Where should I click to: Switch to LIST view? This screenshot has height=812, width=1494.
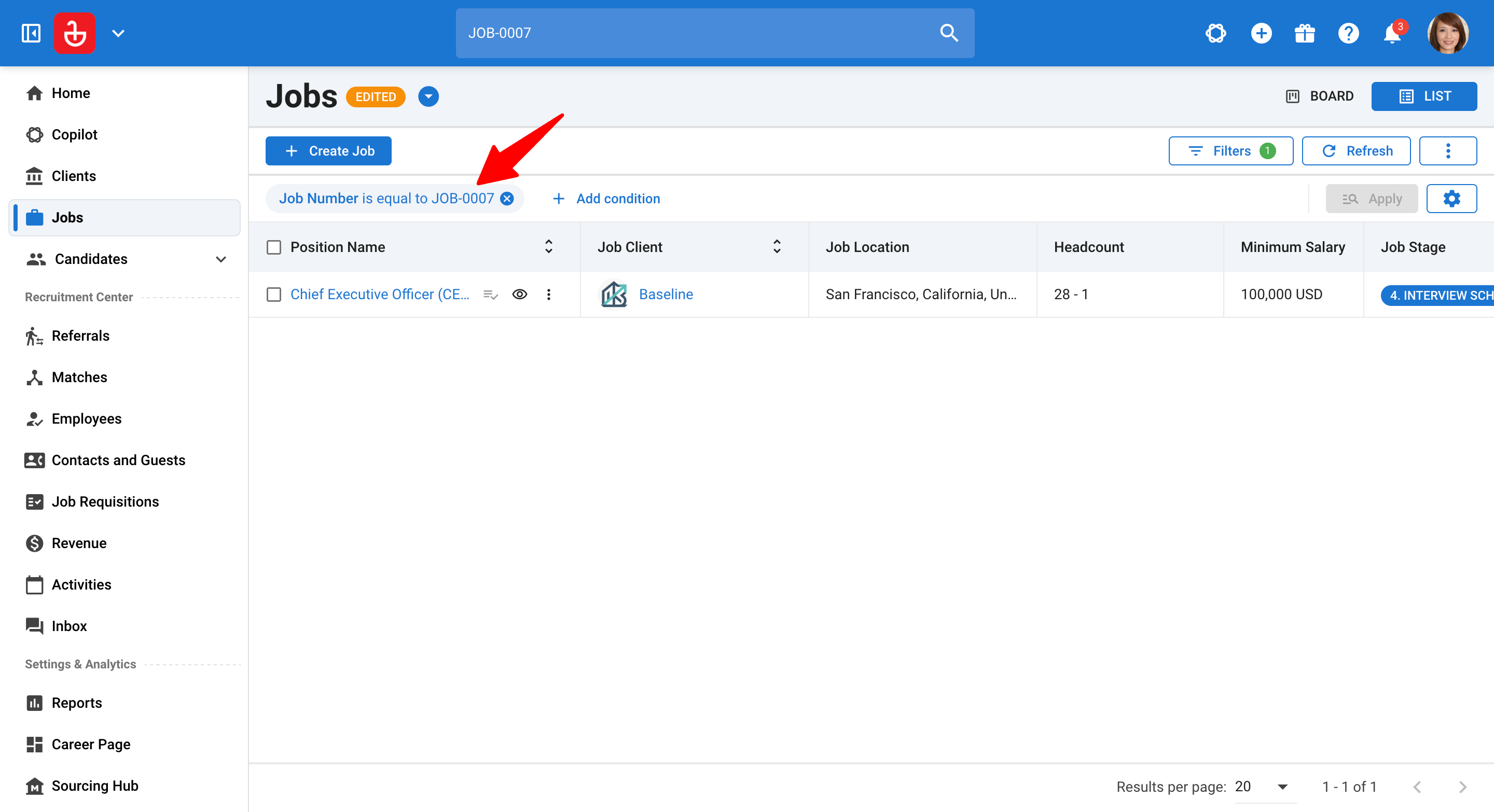(x=1424, y=96)
